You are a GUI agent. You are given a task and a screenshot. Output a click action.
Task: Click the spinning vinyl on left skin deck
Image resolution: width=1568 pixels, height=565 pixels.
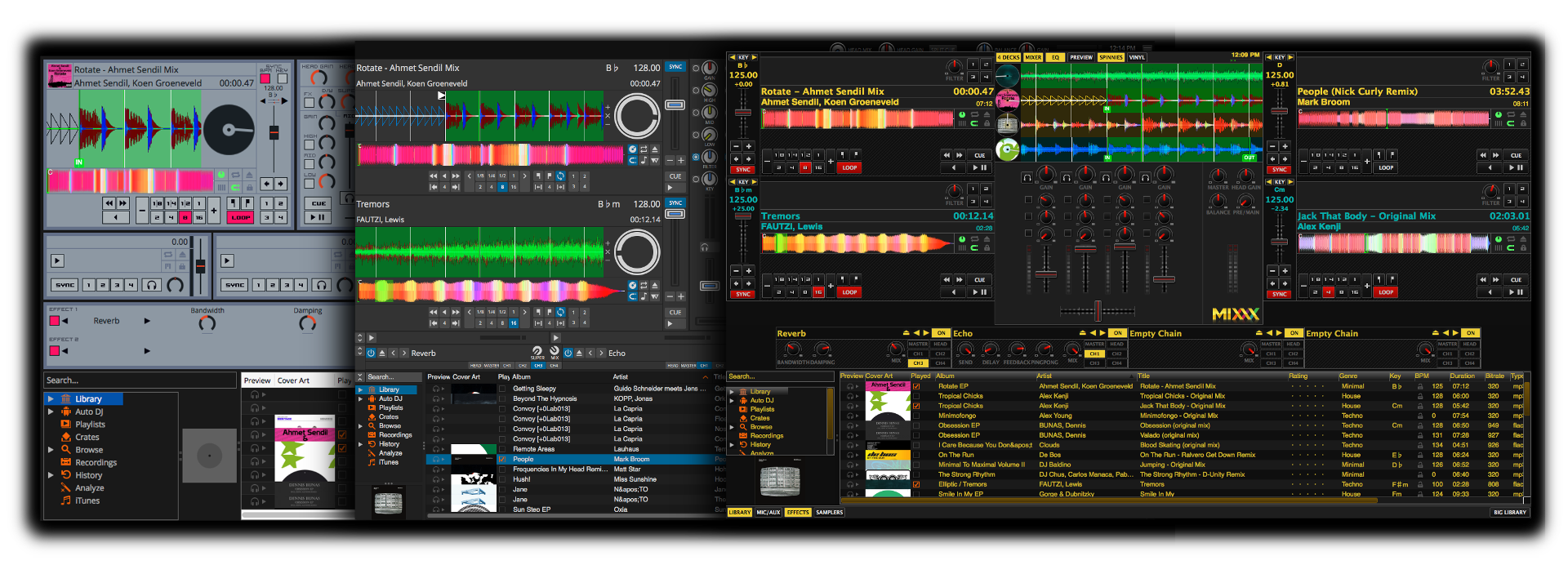pos(228,129)
